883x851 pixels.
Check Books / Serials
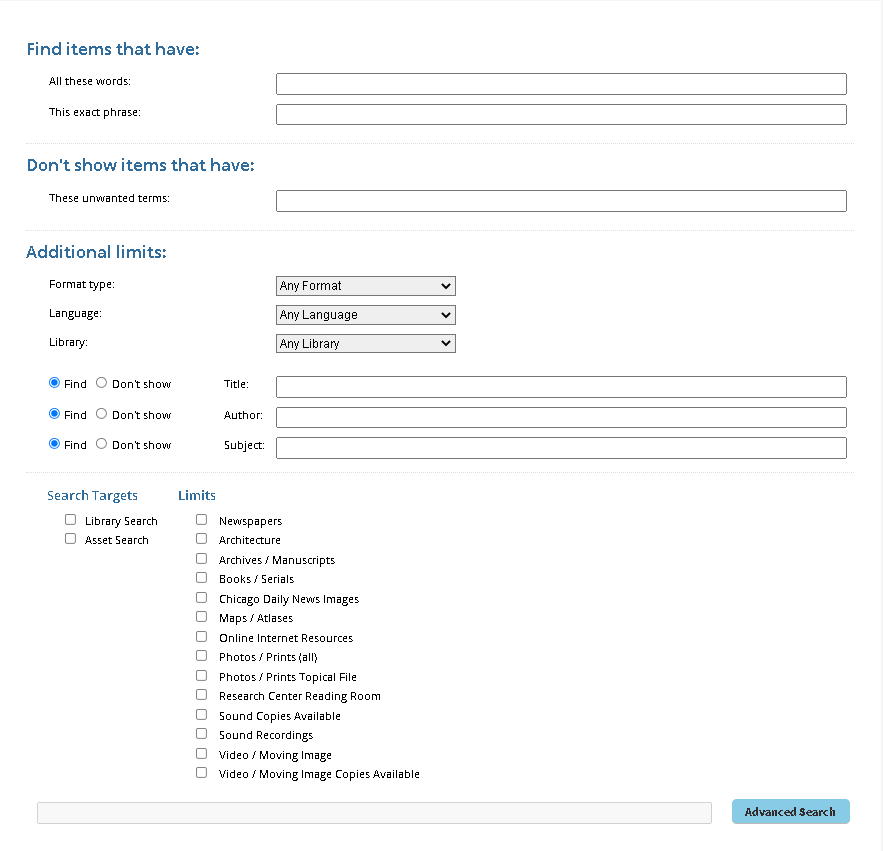pyautogui.click(x=201, y=577)
